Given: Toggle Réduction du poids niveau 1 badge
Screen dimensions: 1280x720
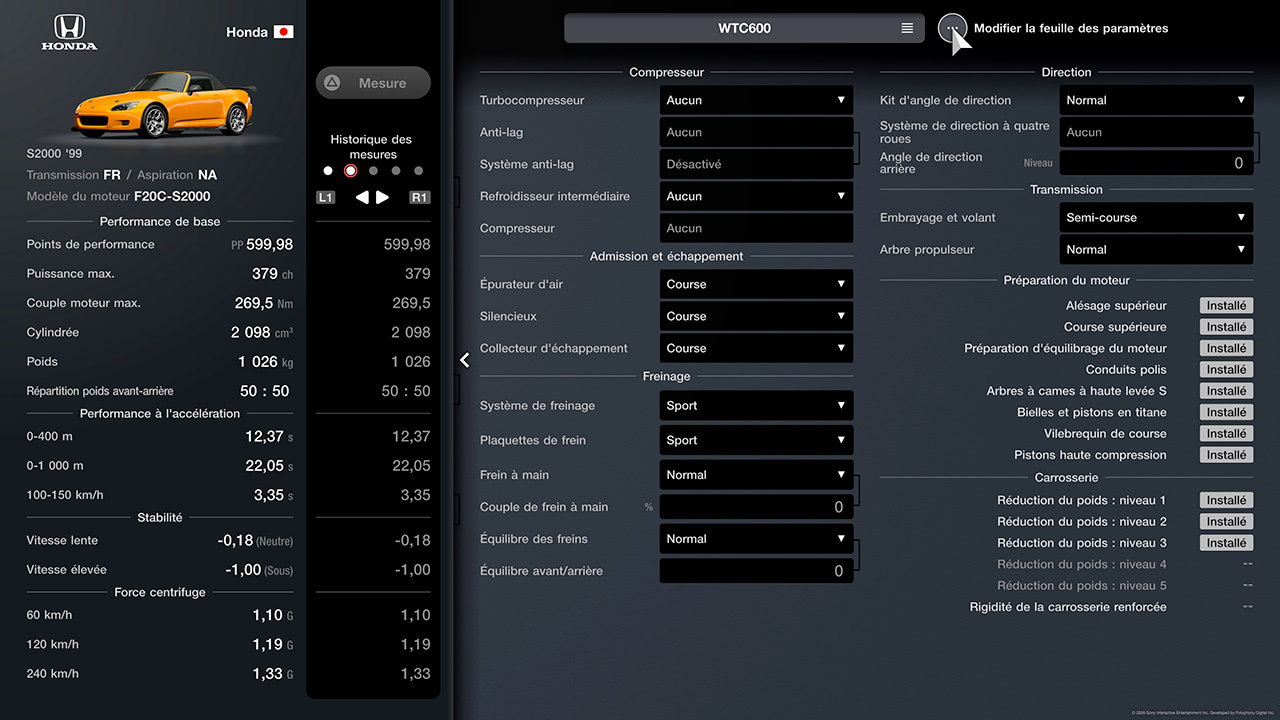Looking at the screenshot, I should pyautogui.click(x=1226, y=500).
